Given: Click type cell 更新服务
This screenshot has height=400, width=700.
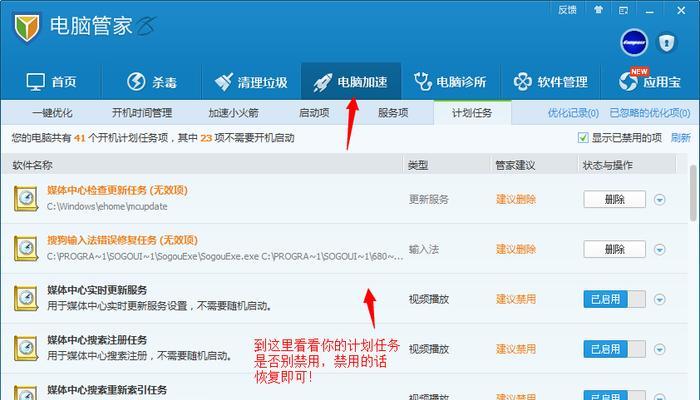Looking at the screenshot, I should tap(429, 200).
